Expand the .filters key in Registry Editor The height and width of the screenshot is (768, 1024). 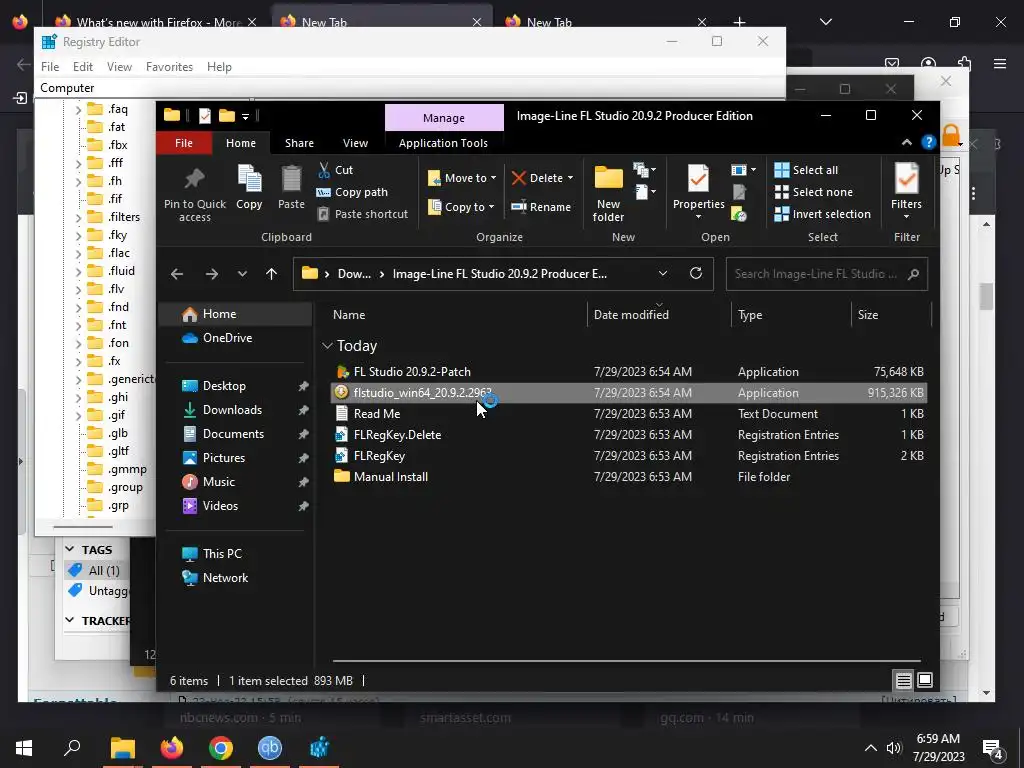coord(78,217)
